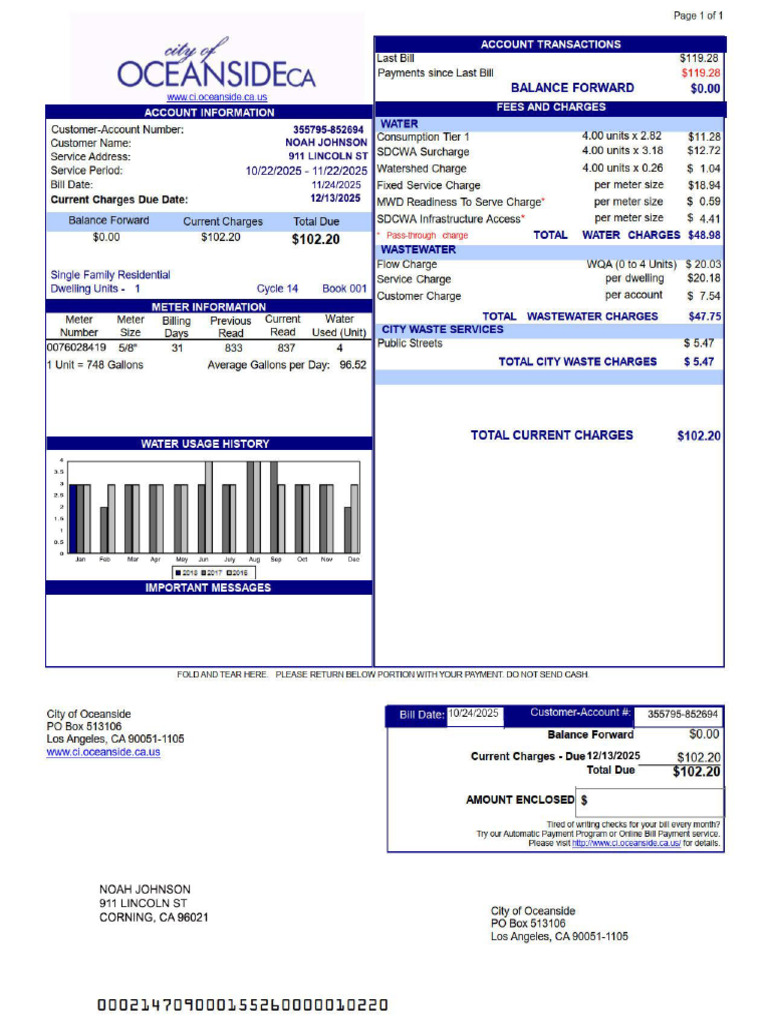Click the previous read value 833

pos(233,348)
